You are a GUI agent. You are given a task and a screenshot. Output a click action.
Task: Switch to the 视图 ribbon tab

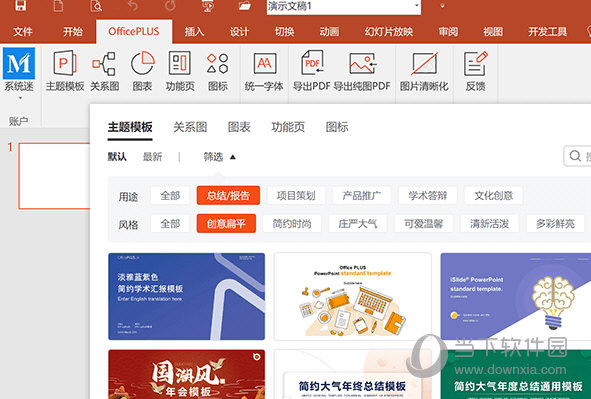493,32
